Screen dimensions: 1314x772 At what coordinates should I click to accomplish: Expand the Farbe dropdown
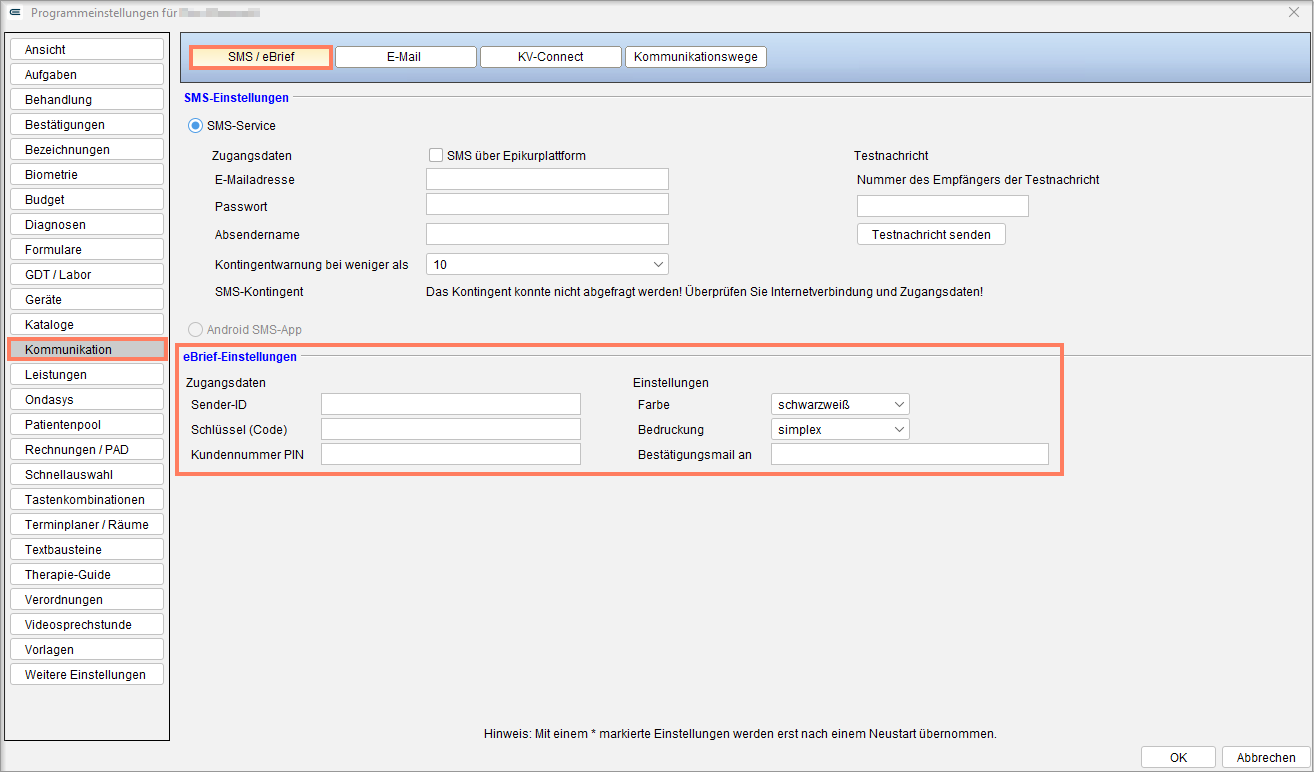[x=840, y=404]
